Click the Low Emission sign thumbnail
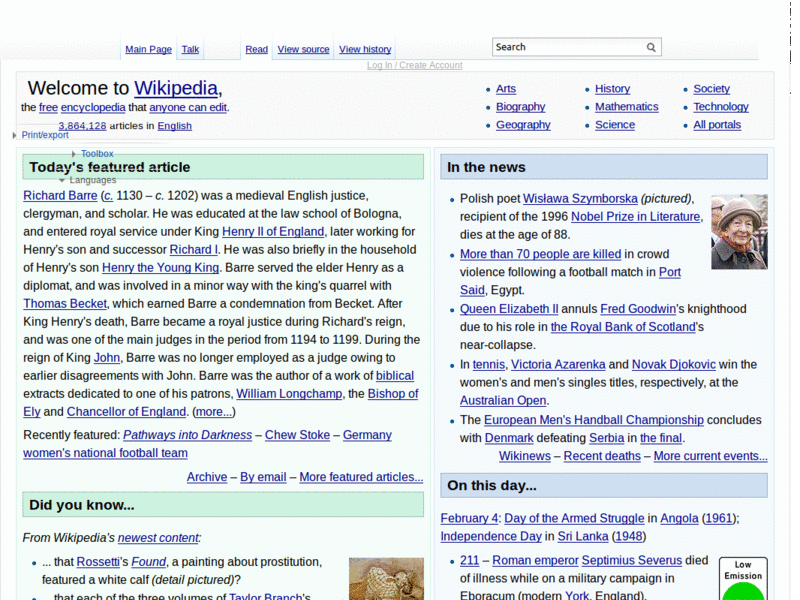Screen dimensions: 800x600 point(743,579)
